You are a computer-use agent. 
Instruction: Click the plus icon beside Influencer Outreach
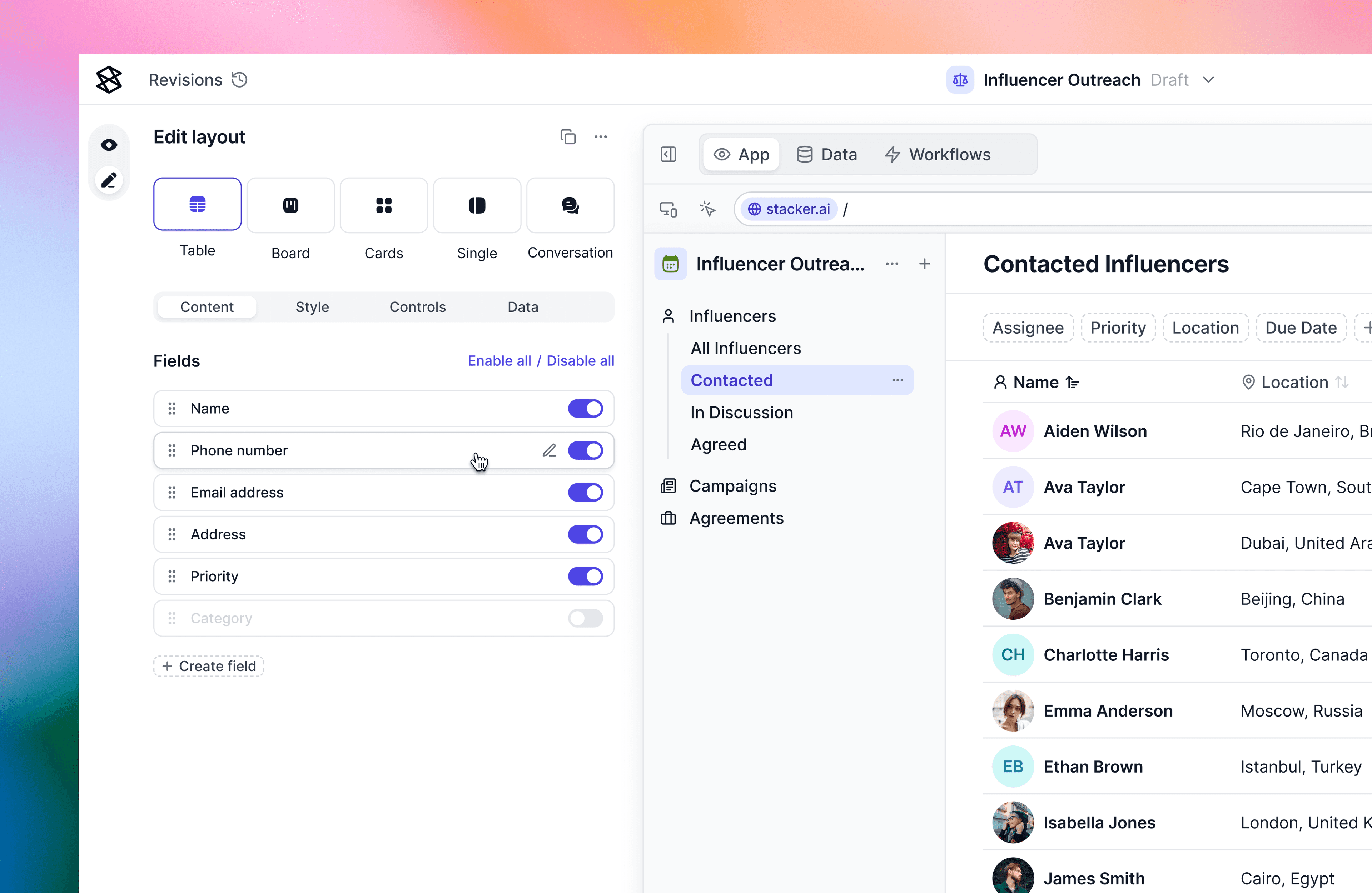tap(925, 264)
